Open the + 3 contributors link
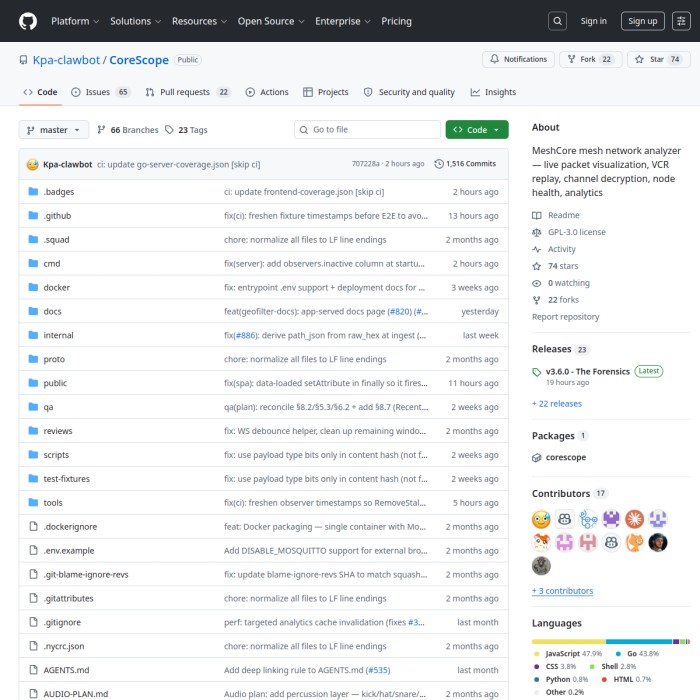 tap(562, 591)
